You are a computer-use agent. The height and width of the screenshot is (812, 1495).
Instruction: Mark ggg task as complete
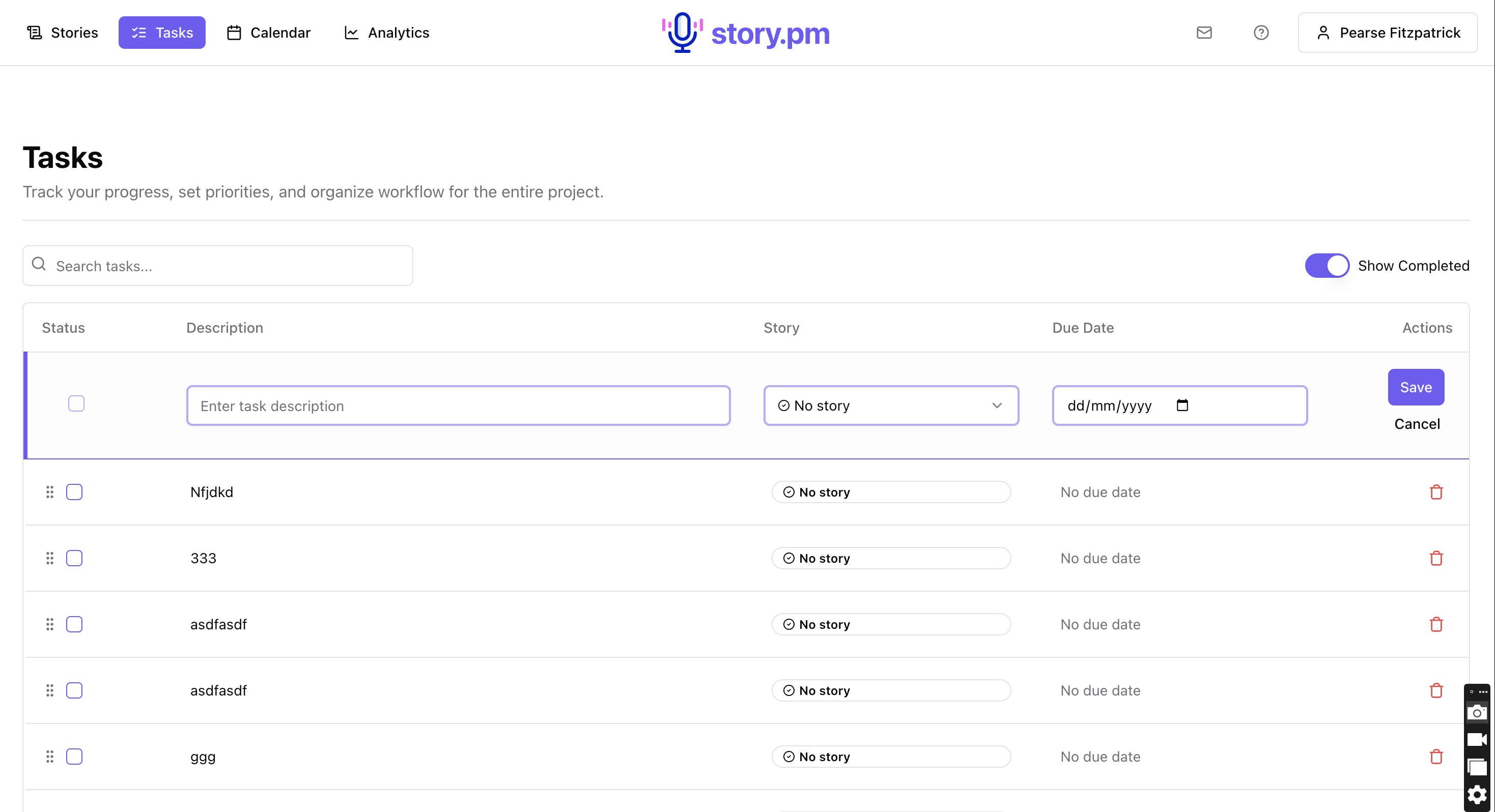[74, 757]
